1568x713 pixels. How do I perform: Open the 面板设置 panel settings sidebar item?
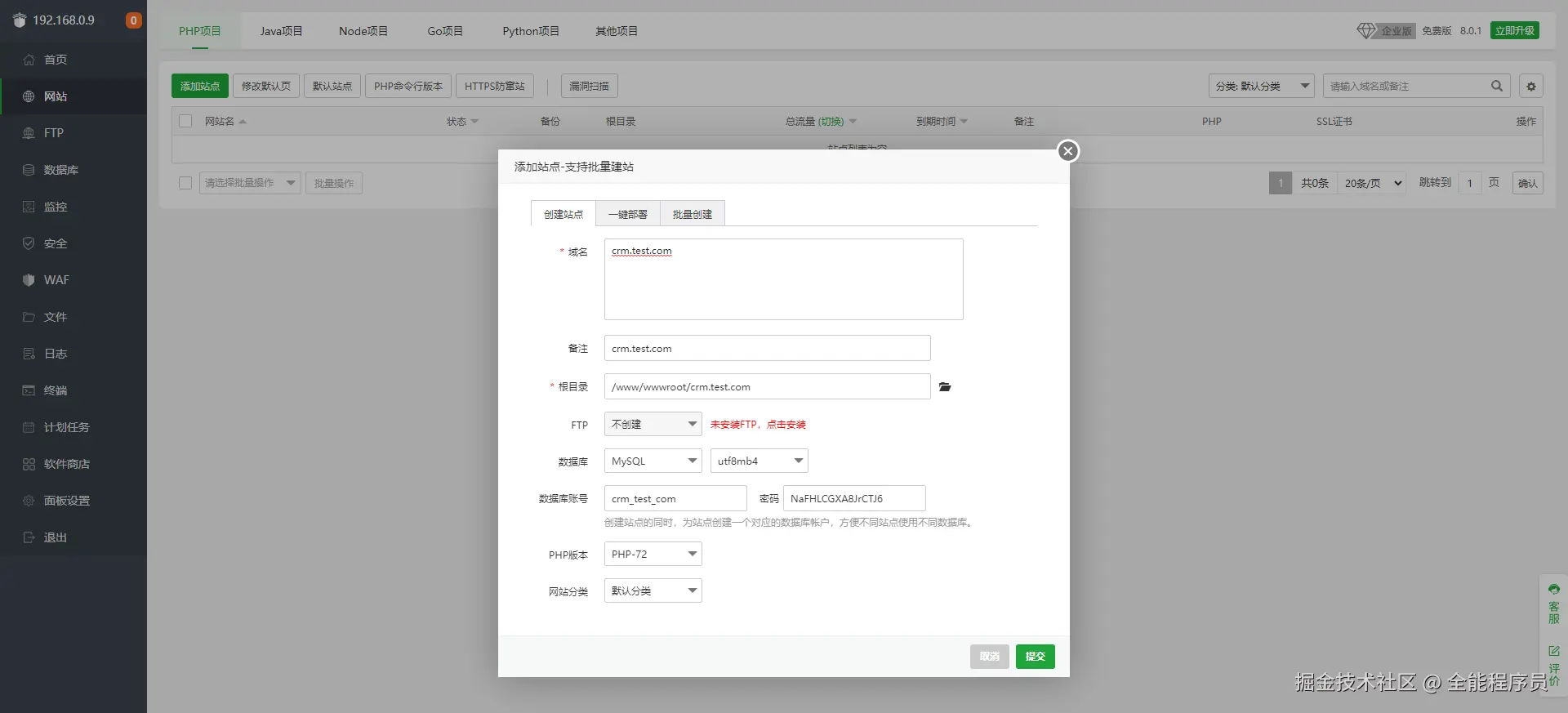click(x=73, y=501)
